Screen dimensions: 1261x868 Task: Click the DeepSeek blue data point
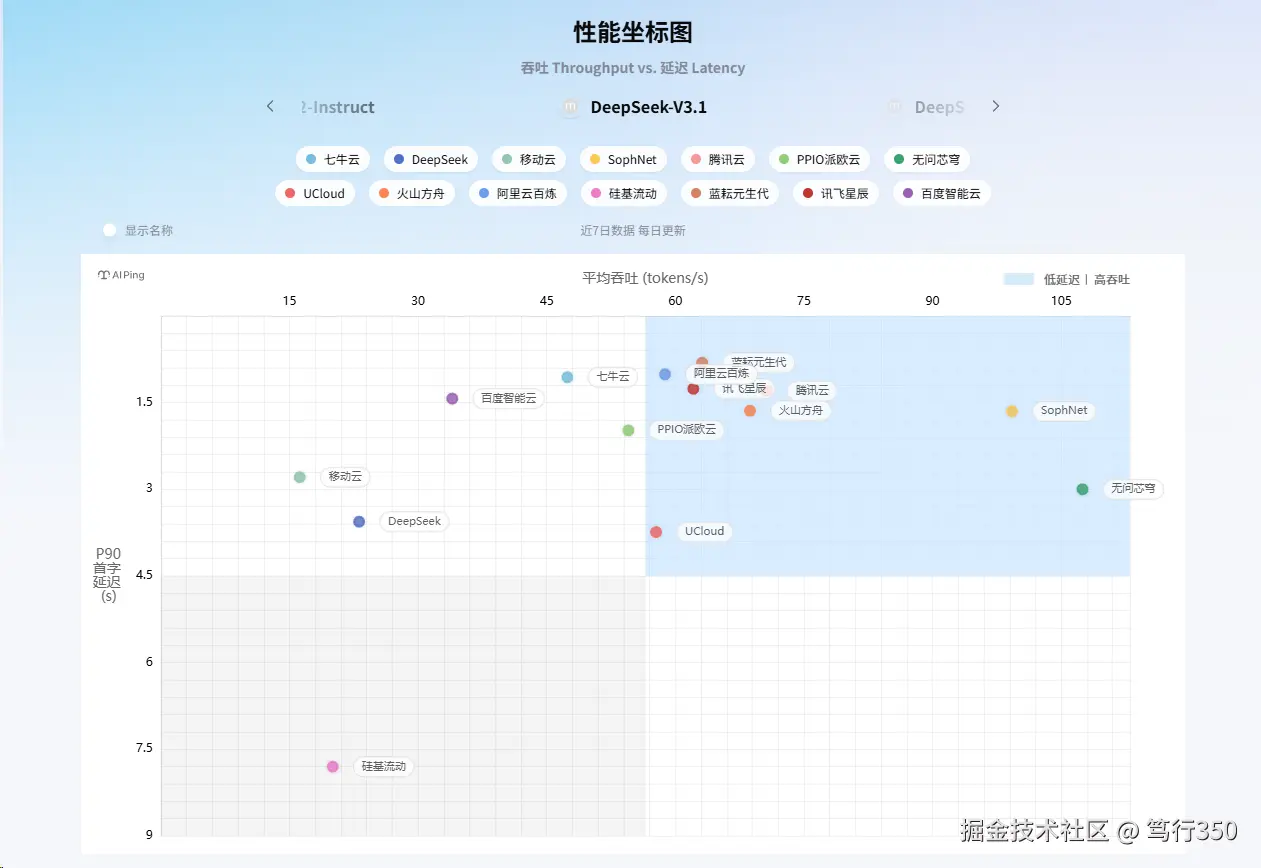[359, 522]
